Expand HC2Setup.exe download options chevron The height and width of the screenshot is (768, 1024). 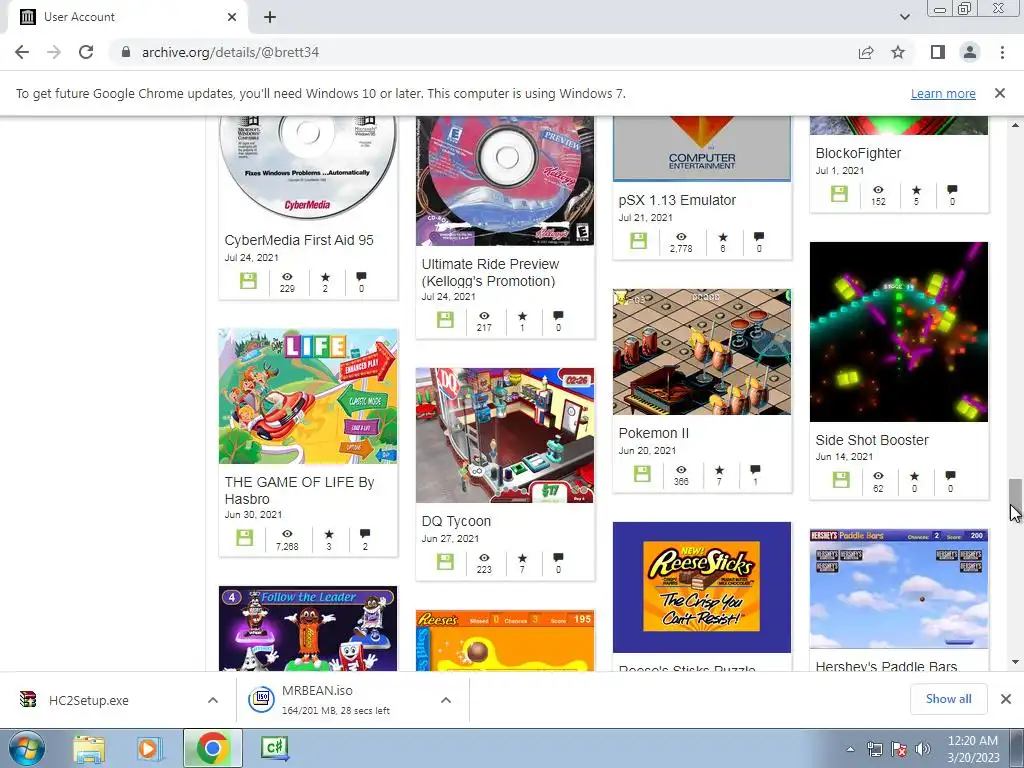(x=213, y=700)
